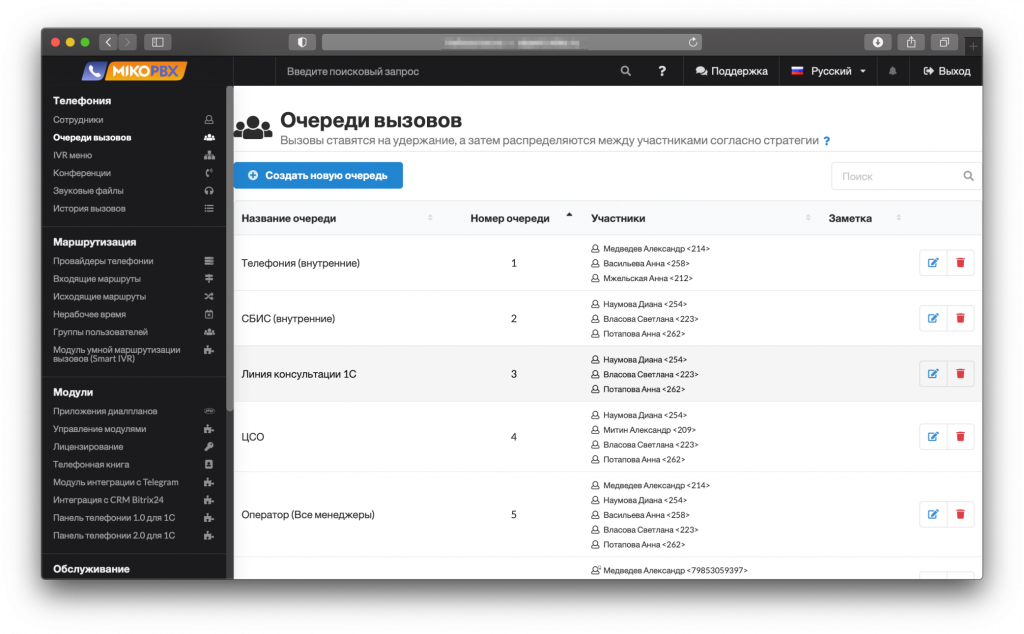Edit the Оператор (Все менеджеры) queue
The width and height of the screenshot is (1024, 634).
[933, 514]
